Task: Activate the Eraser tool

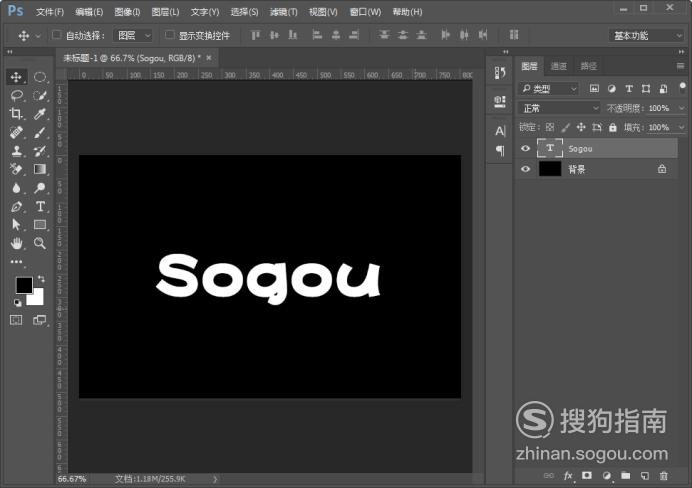Action: click(x=16, y=169)
